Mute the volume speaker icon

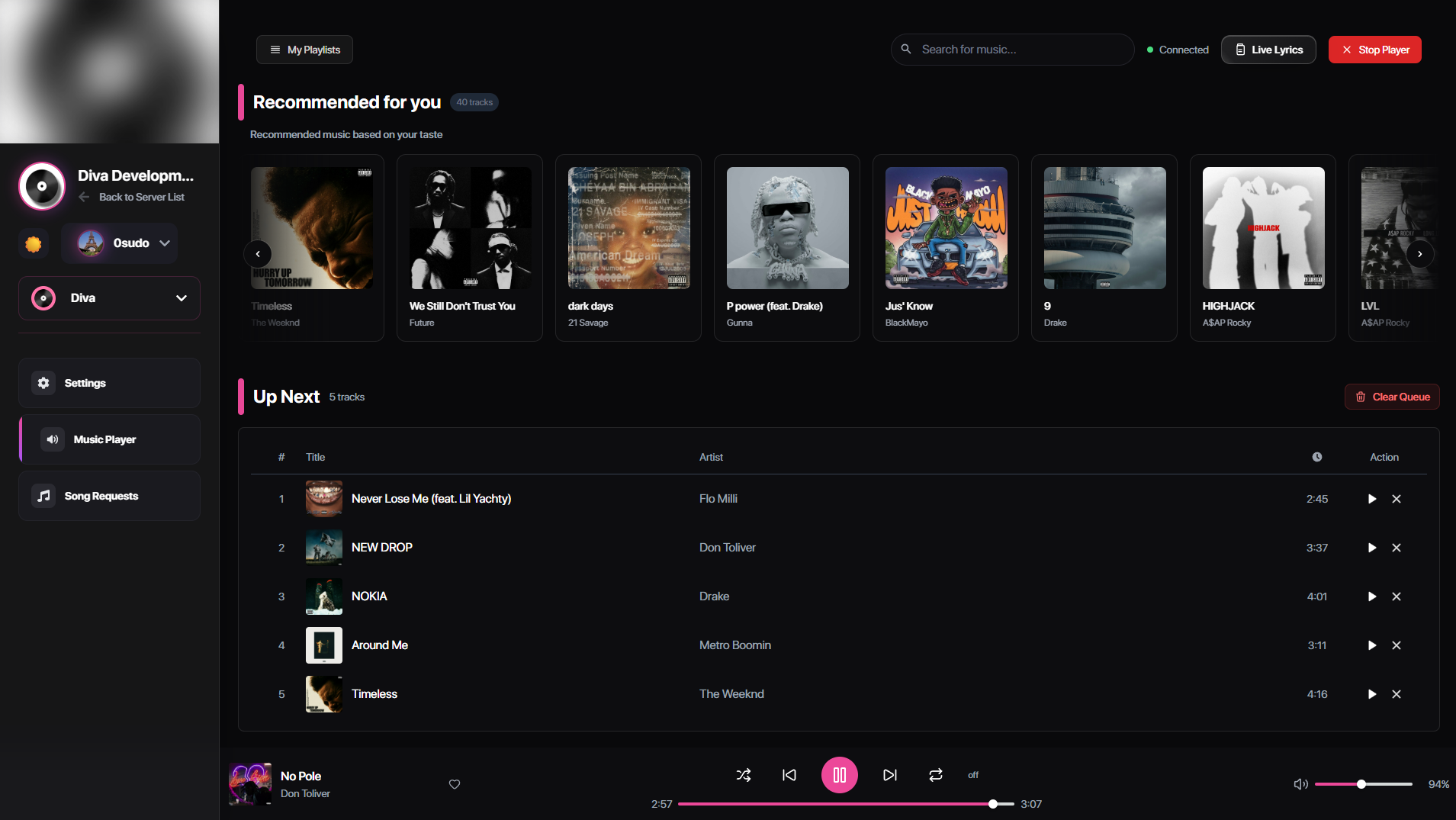1300,784
